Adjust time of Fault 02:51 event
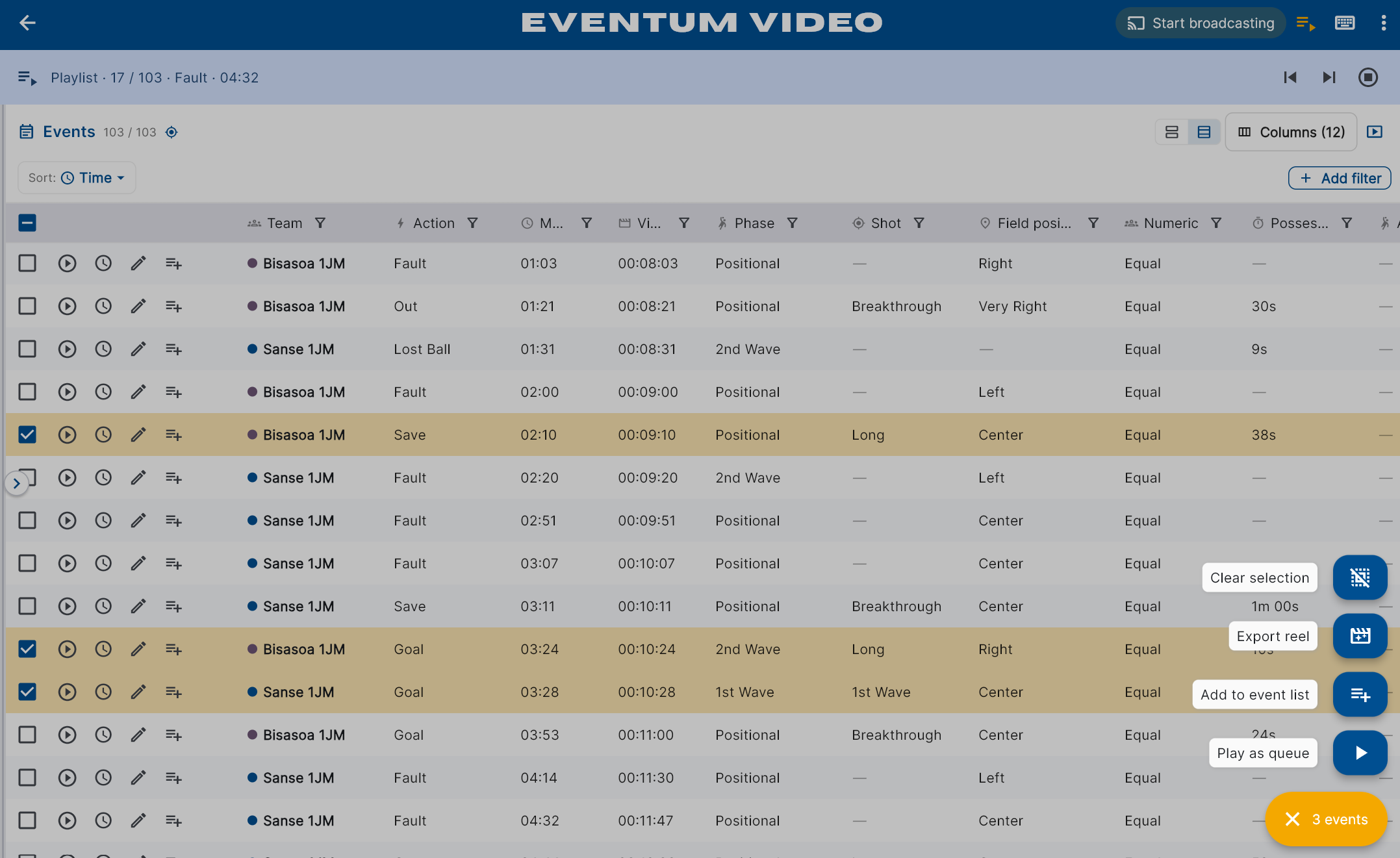The height and width of the screenshot is (858, 1400). coord(103,521)
